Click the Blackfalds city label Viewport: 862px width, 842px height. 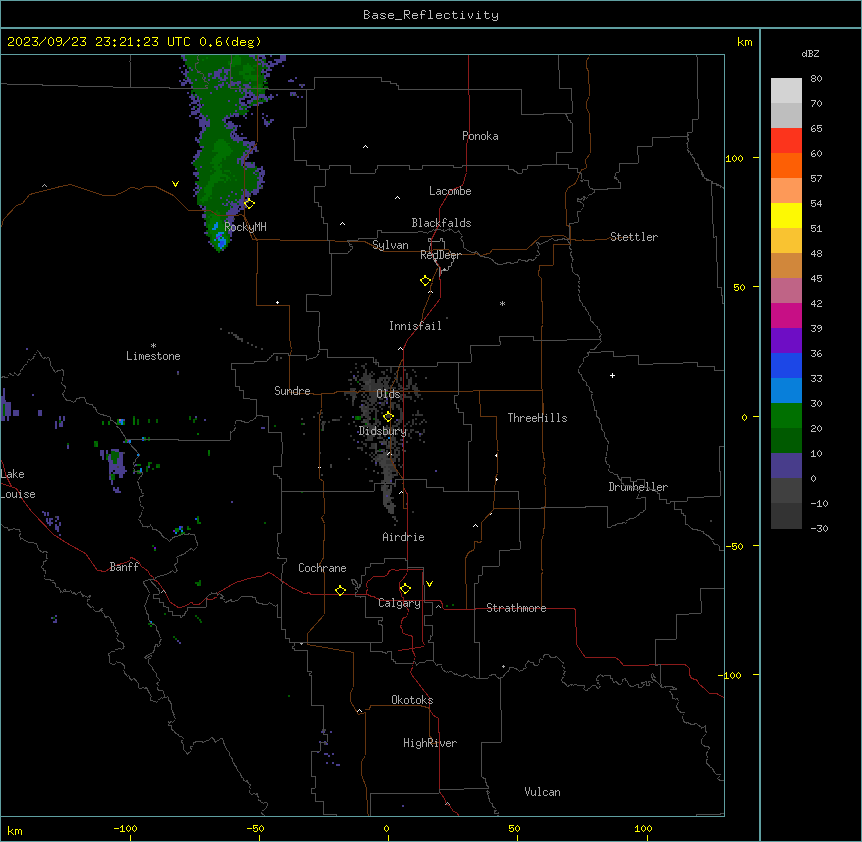(441, 223)
